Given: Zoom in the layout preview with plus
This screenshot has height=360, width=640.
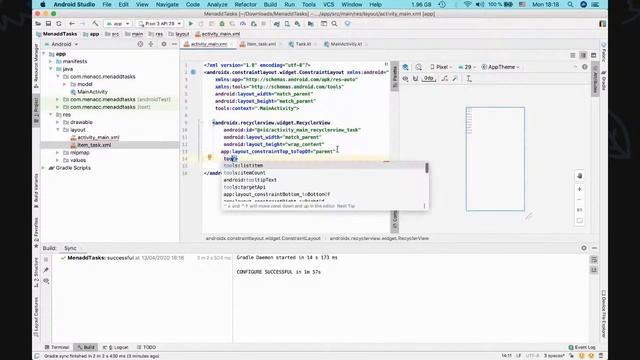Looking at the screenshot, I should click(x=580, y=189).
